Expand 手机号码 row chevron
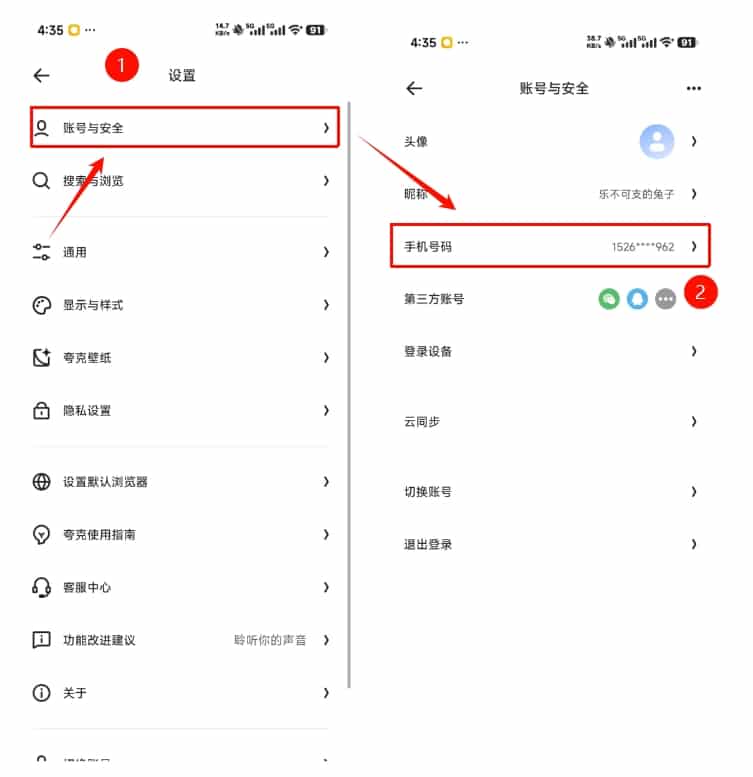This screenshot has width=753, height=777. [x=694, y=246]
